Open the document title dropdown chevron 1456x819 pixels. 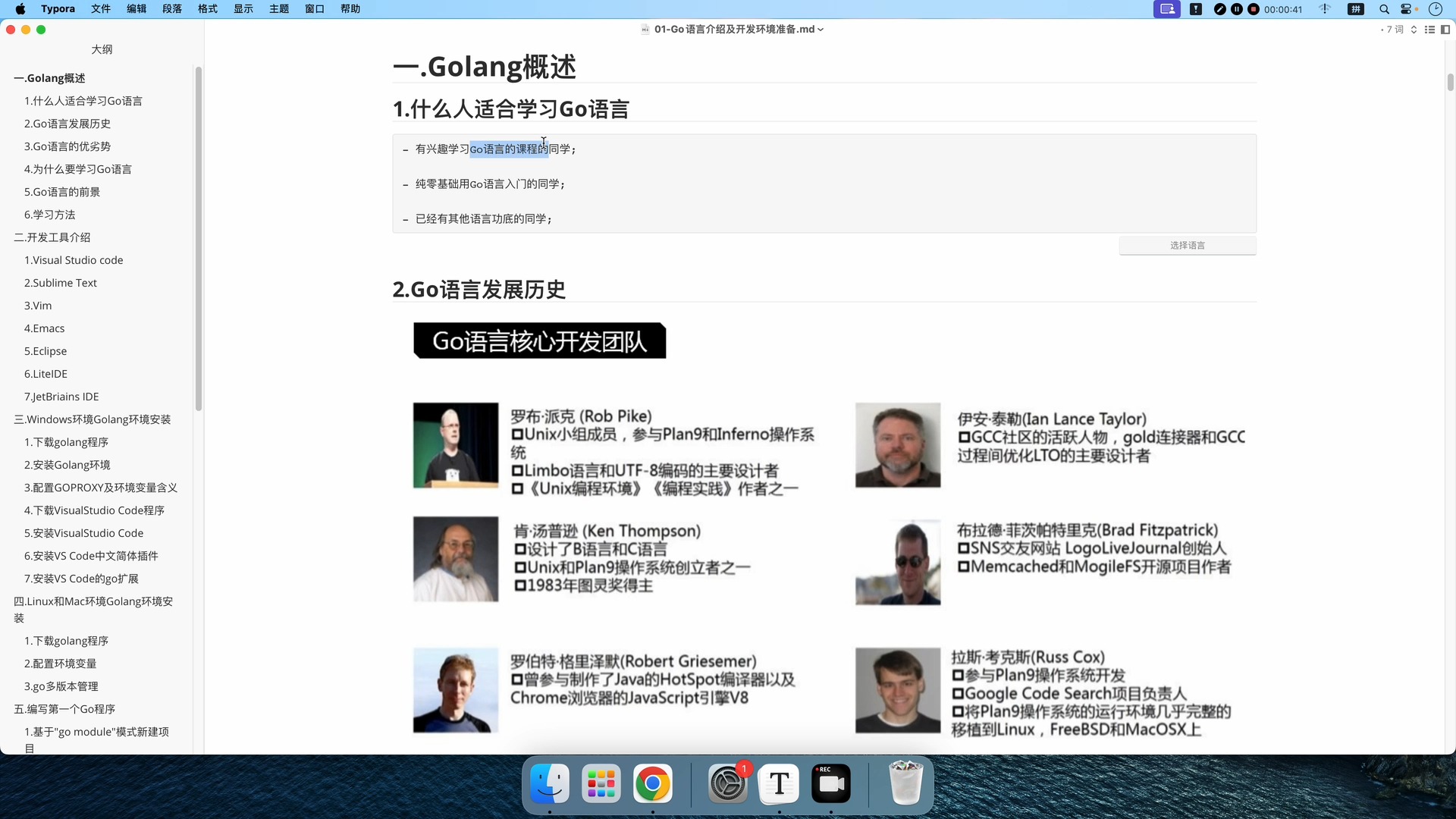tap(821, 30)
